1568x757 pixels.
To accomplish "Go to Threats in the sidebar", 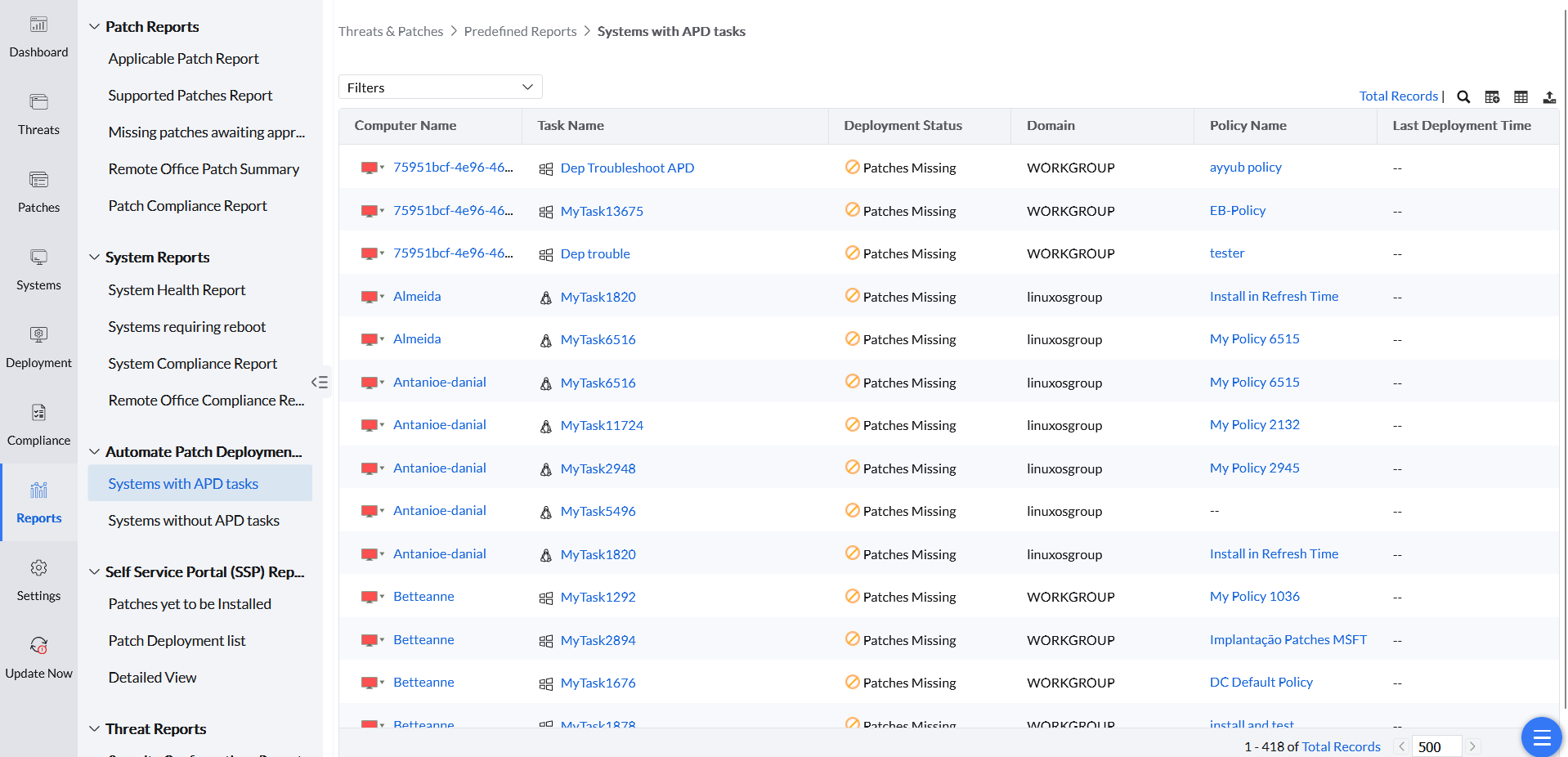I will [38, 114].
